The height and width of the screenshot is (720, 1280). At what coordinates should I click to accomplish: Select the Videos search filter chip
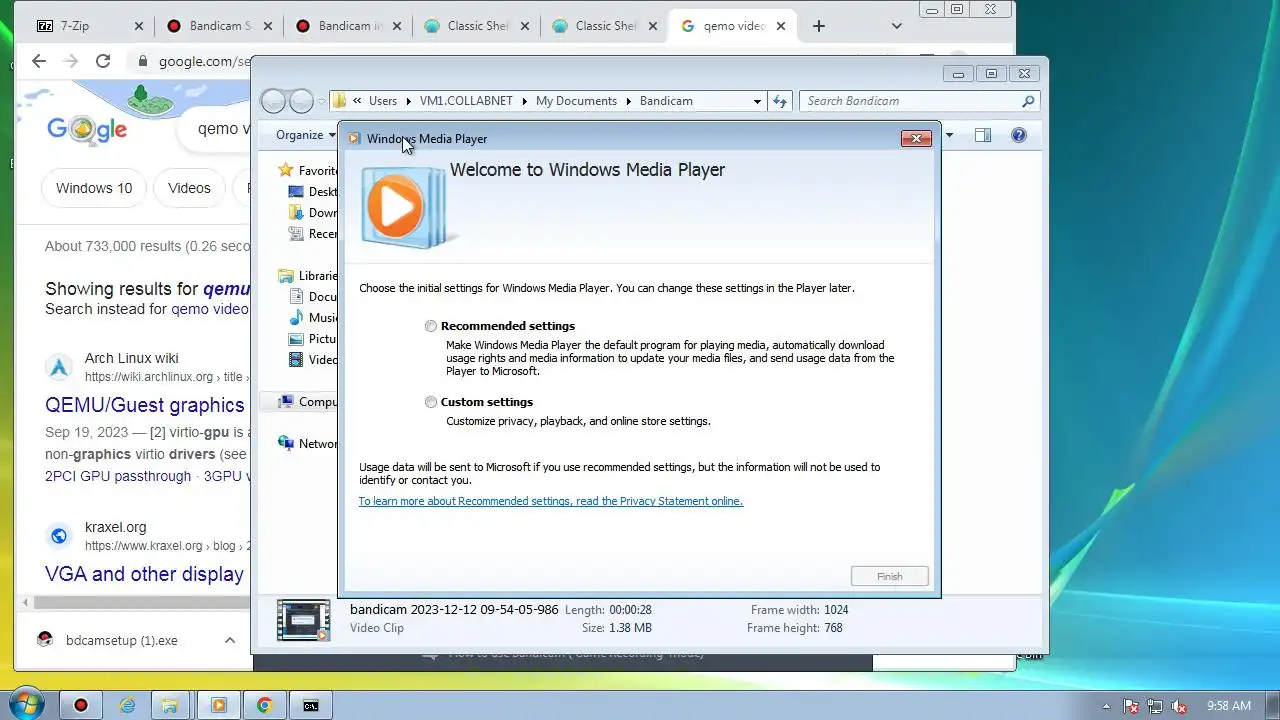point(189,188)
